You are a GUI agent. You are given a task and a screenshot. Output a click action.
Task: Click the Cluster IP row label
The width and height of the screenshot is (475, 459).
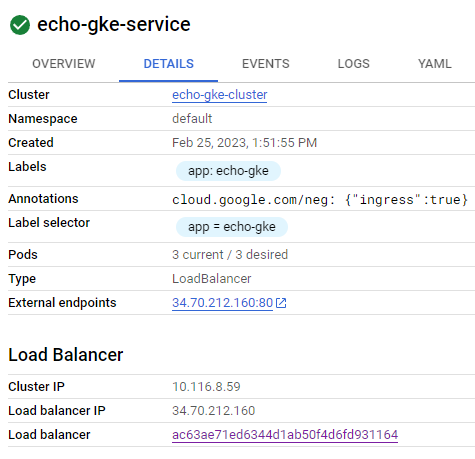[x=36, y=387]
